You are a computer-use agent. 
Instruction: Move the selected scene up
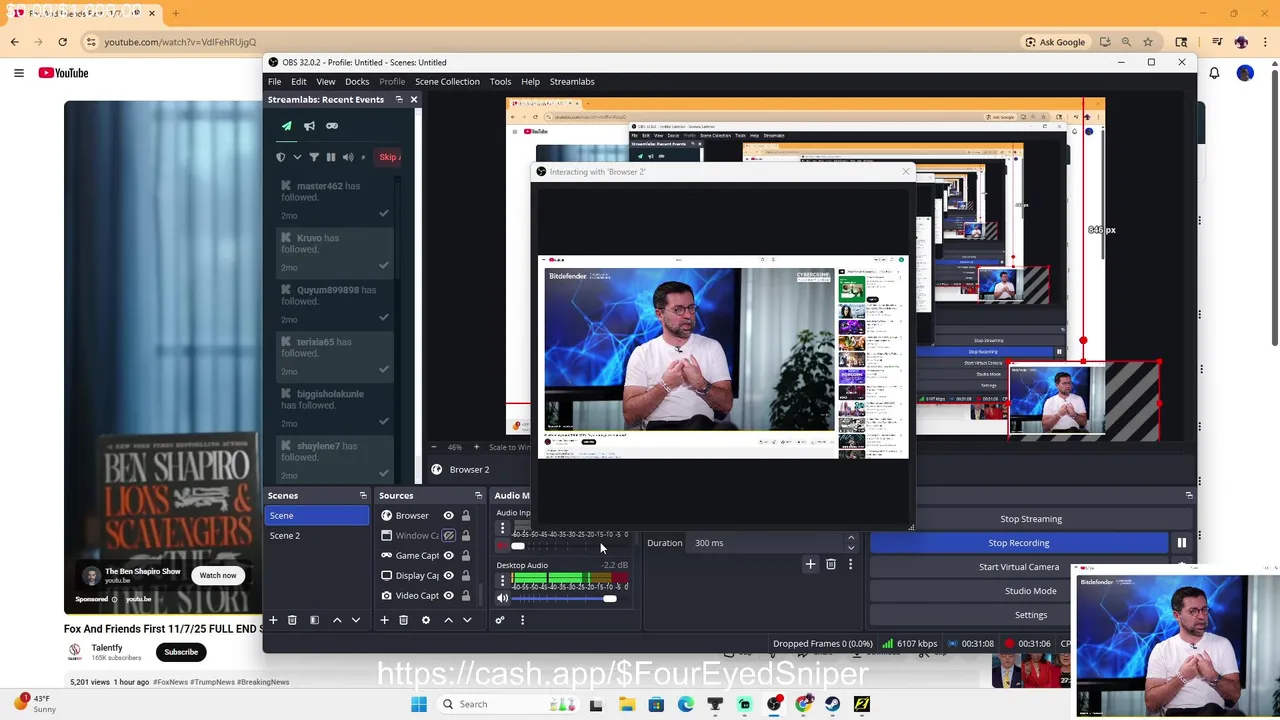point(337,620)
